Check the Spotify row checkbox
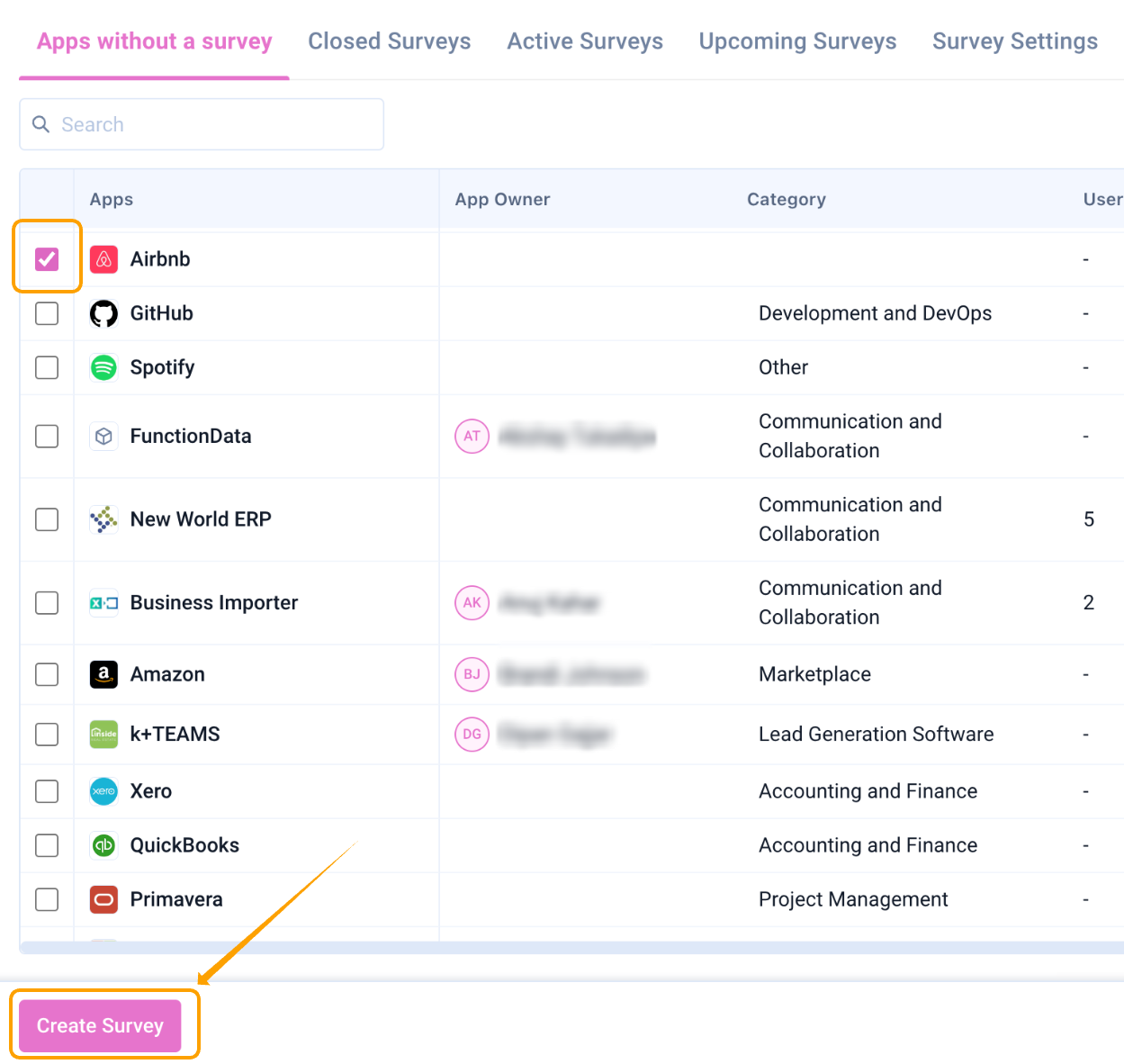The height and width of the screenshot is (1064, 1124). 47,367
